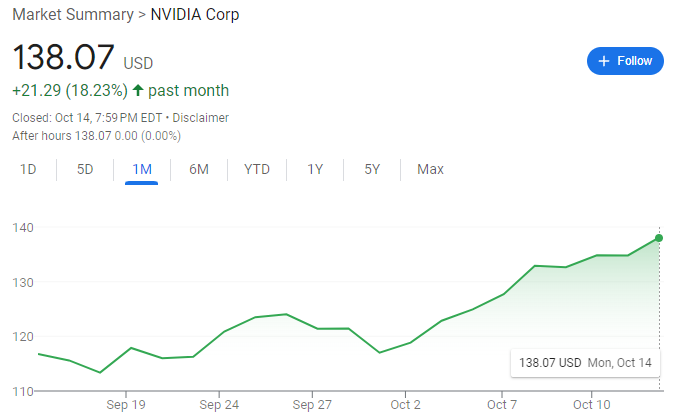Select the 1Y time range tab
The height and width of the screenshot is (416, 678).
(315, 169)
